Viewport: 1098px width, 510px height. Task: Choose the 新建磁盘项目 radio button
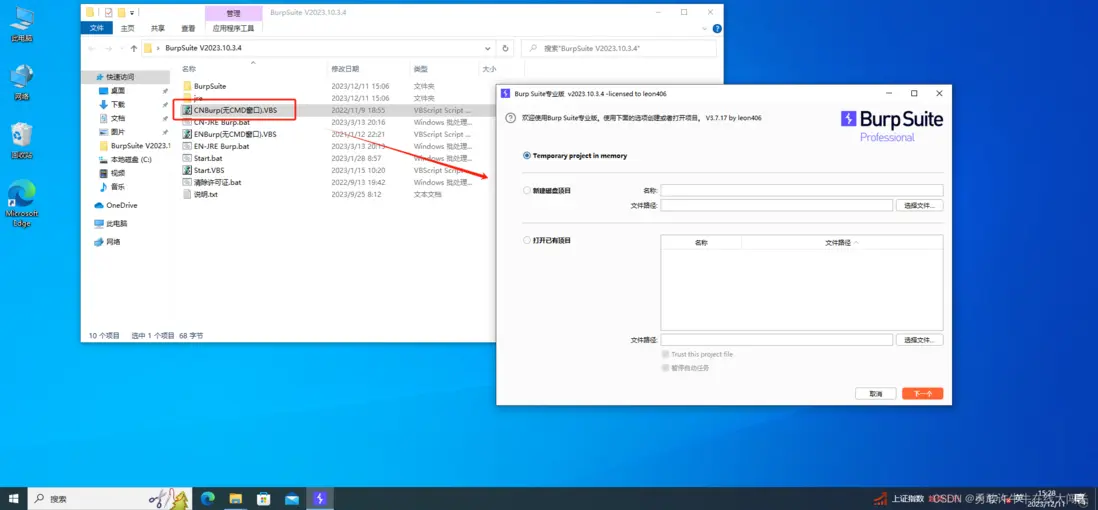[527, 190]
